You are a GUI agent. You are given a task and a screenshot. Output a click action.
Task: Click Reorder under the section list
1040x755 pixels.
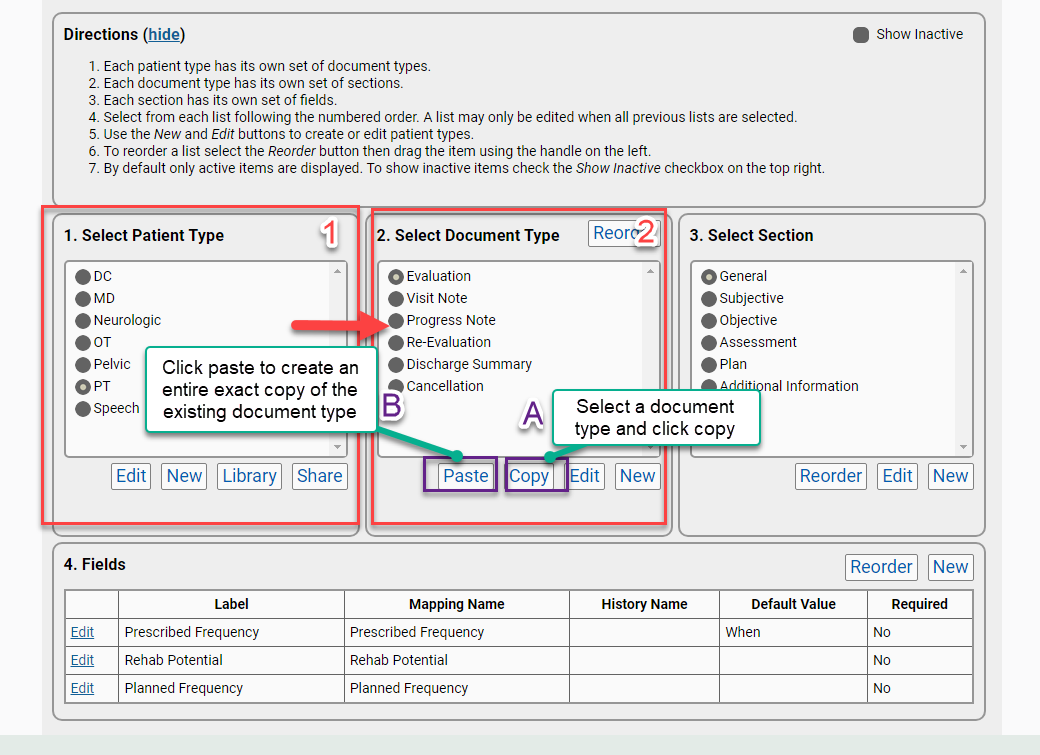(830, 476)
